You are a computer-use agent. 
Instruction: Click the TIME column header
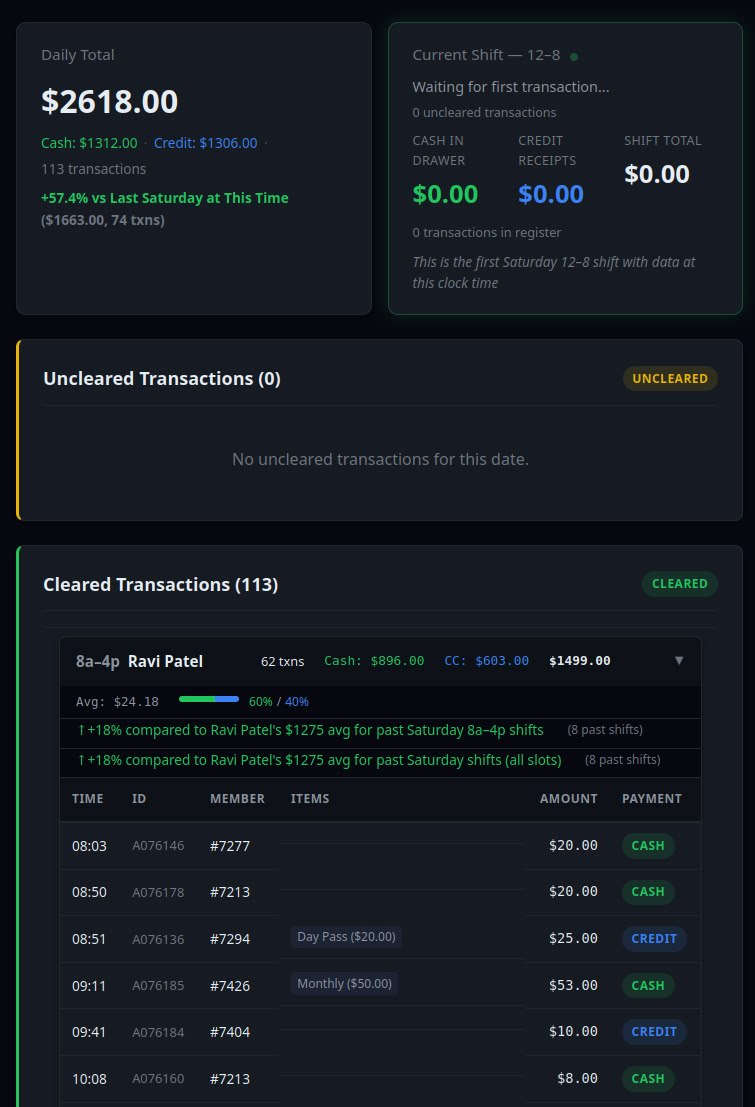point(87,798)
